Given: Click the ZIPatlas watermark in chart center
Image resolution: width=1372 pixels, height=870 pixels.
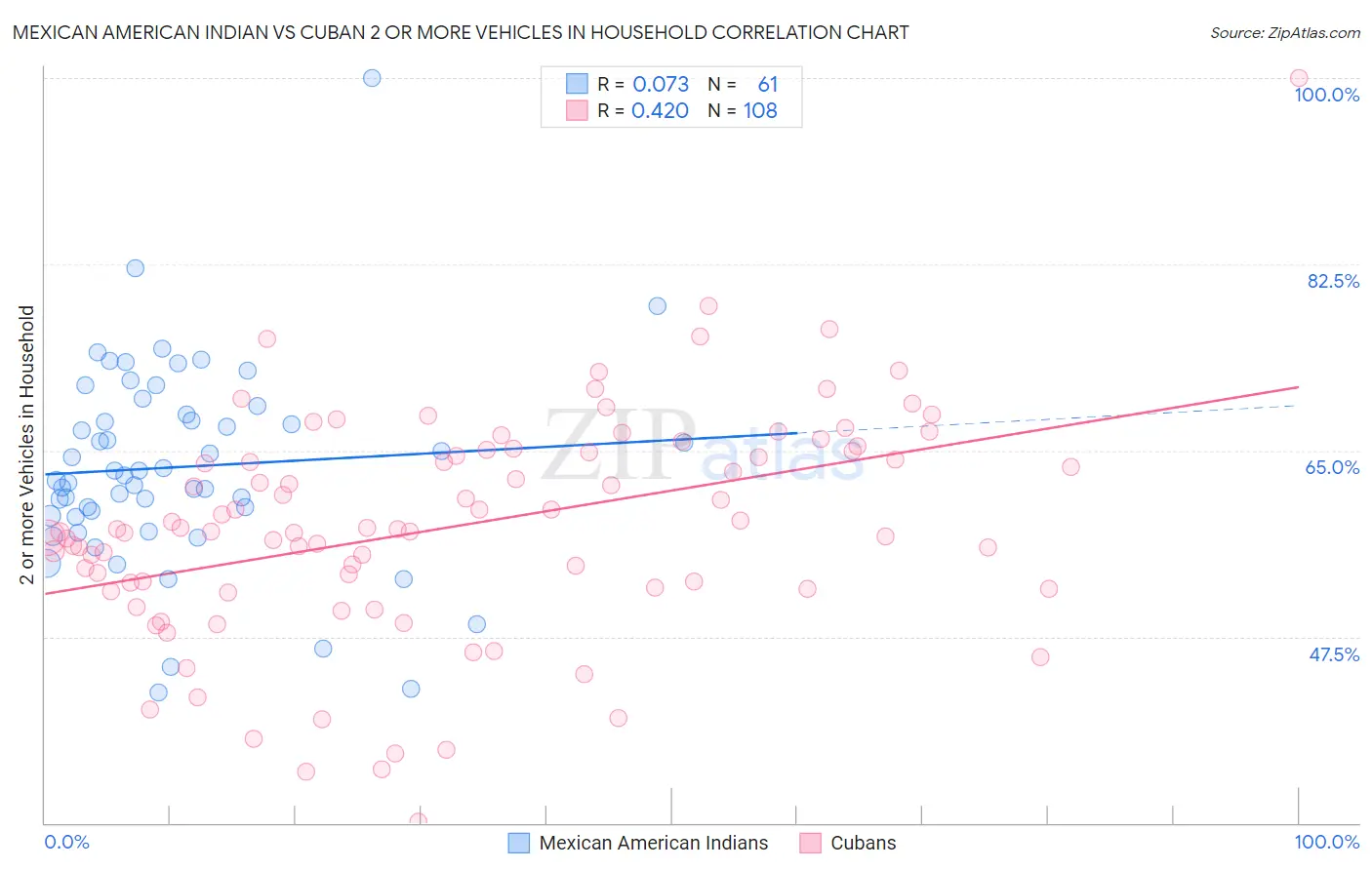Looking at the screenshot, I should (703, 447).
